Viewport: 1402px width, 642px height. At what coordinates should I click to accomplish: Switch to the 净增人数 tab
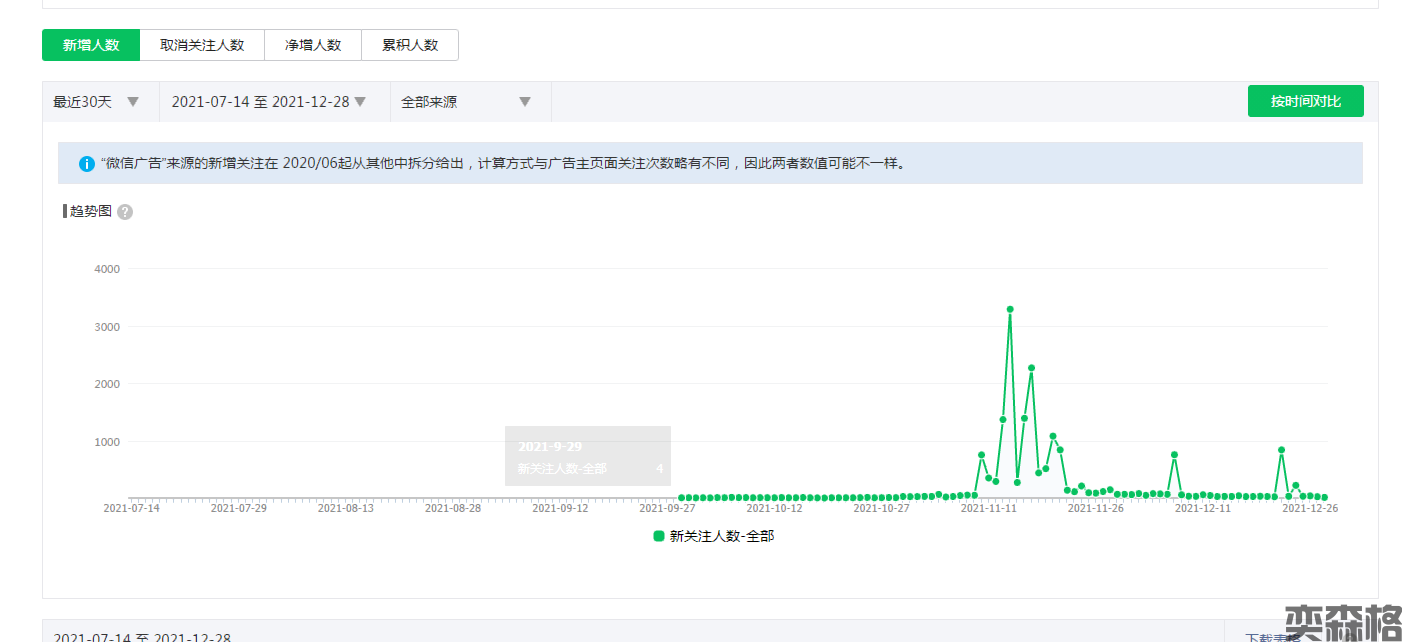tap(313, 45)
